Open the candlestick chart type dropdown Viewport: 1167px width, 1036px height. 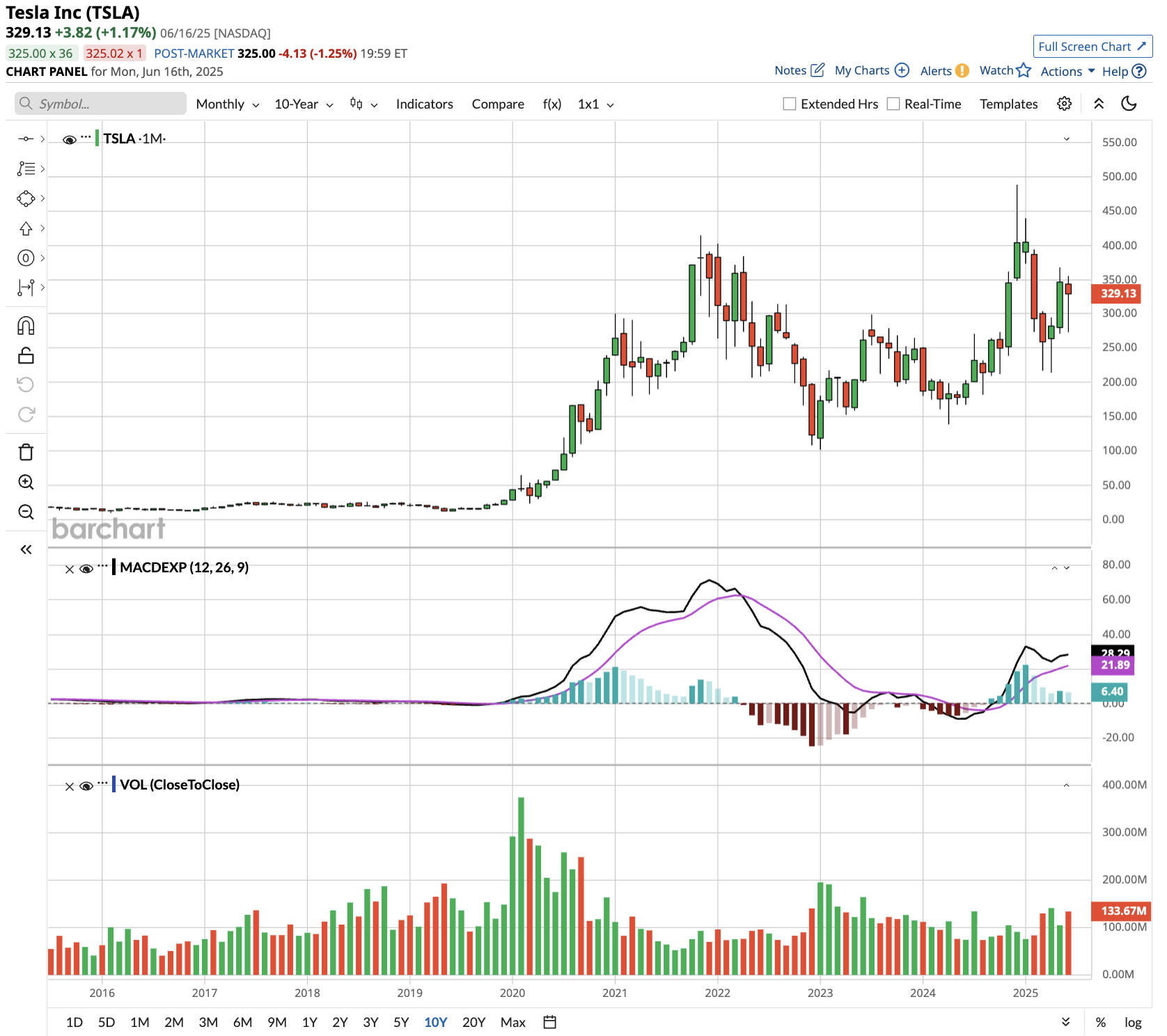[363, 104]
